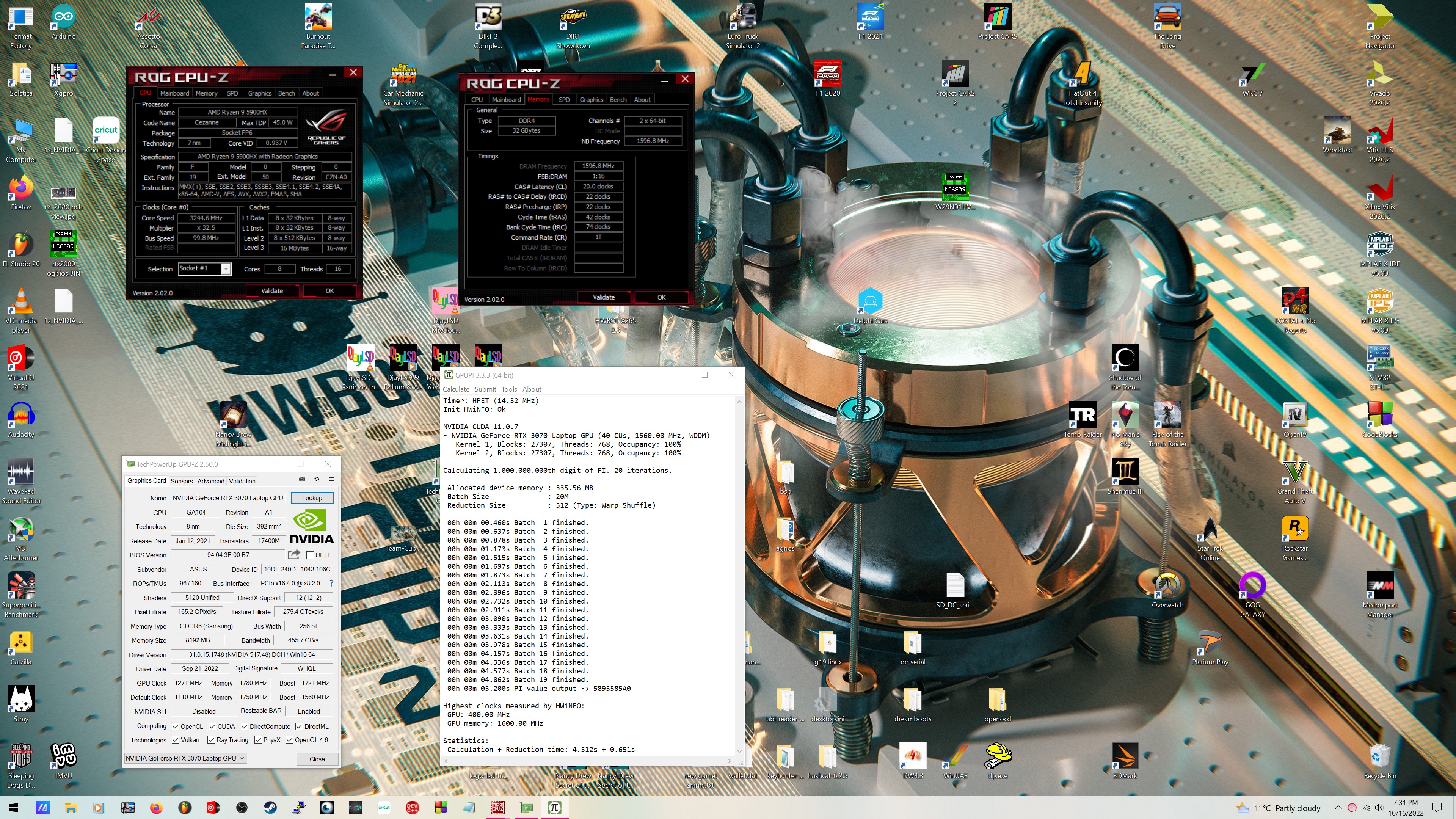This screenshot has width=1456, height=819.
Task: Click Bus Interface question mark in GPU-Z
Action: pos(331,583)
